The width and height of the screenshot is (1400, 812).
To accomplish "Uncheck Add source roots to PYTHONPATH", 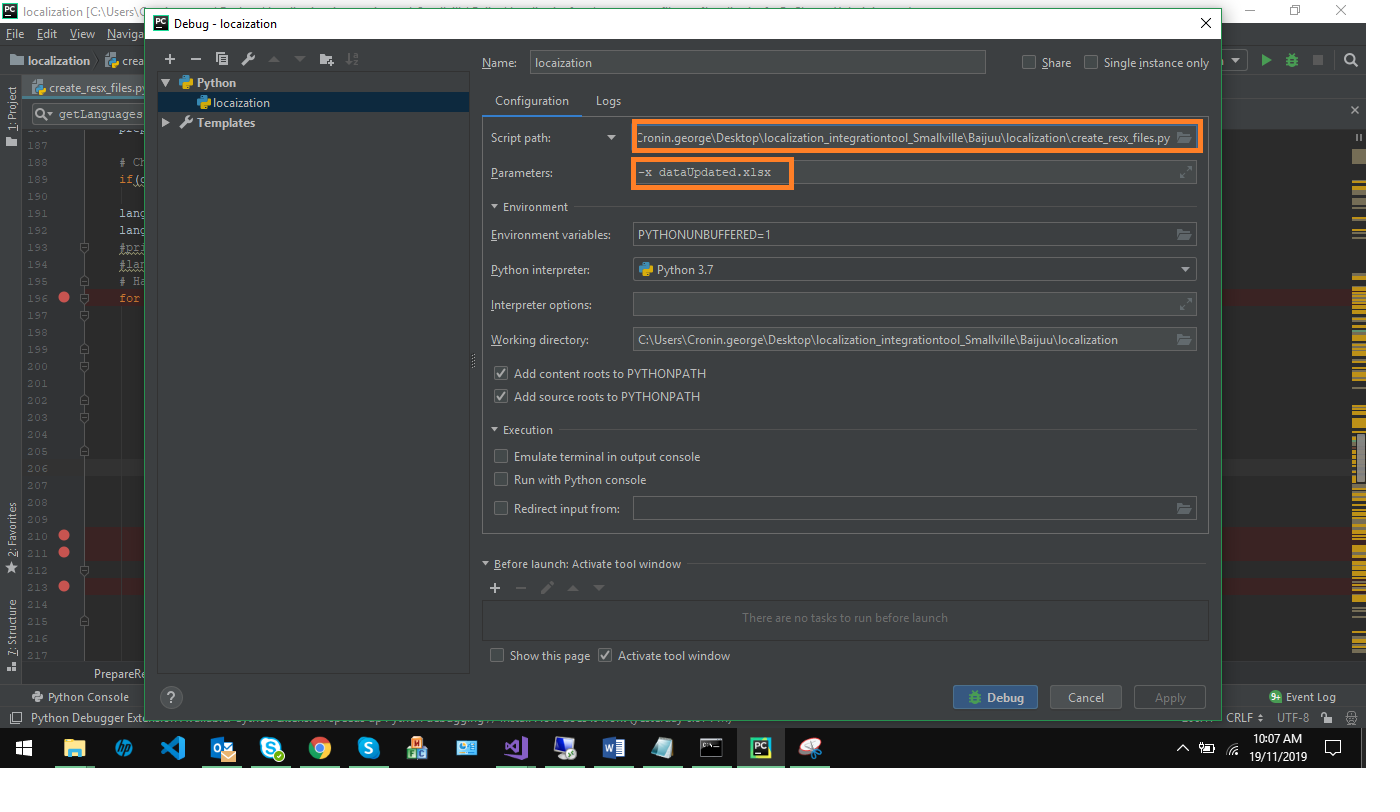I will pos(500,395).
